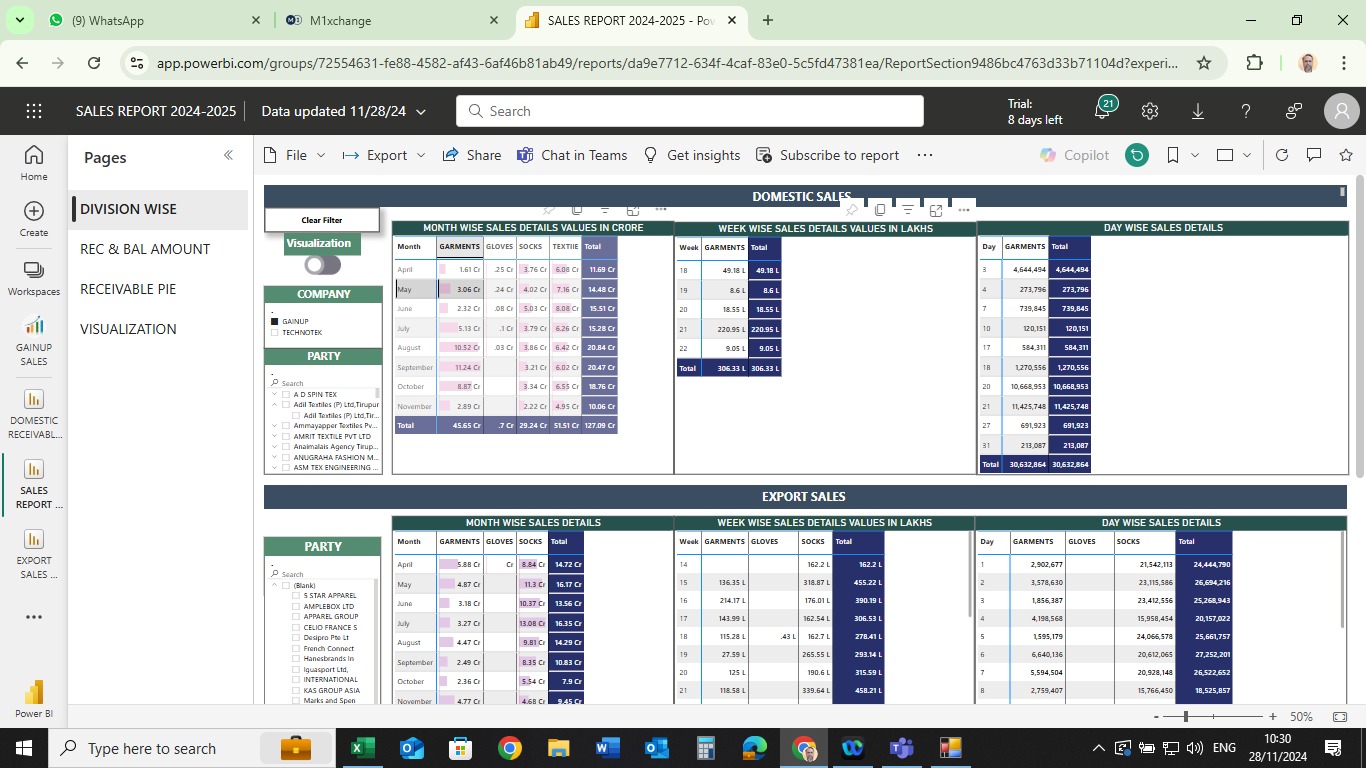Screen dimensions: 1366x768
Task: Check the A D SPIN TEX party checkbox
Action: tap(286, 394)
